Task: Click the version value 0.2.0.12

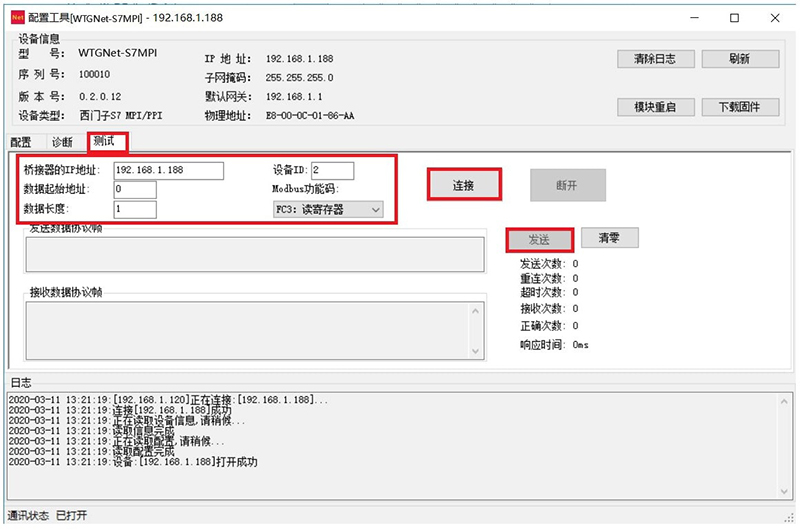Action: pos(100,96)
